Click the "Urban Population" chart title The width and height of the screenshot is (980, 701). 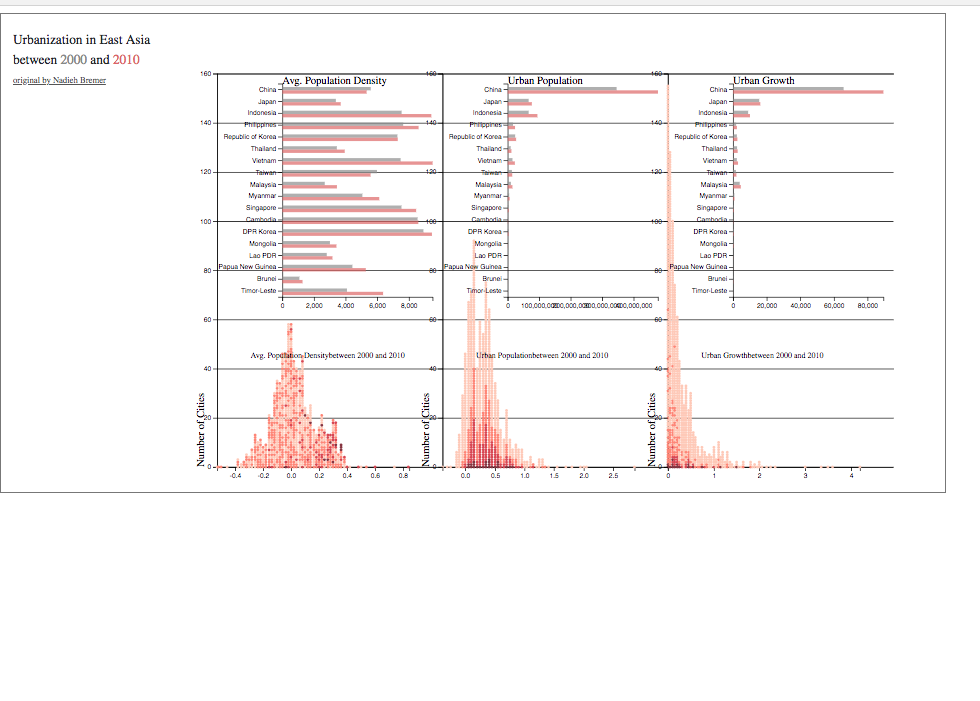545,81
